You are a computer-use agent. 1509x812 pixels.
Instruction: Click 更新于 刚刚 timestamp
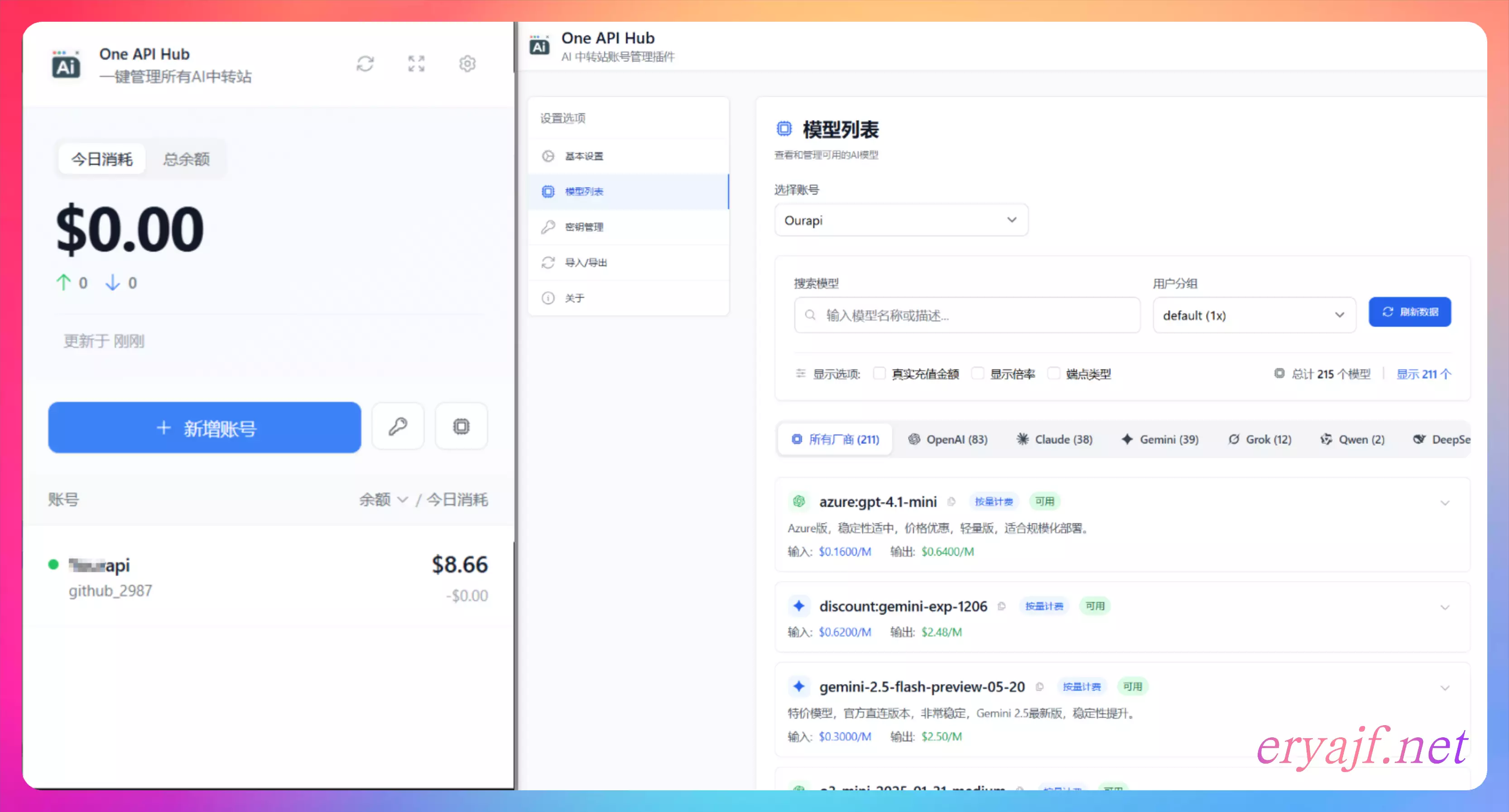click(104, 341)
